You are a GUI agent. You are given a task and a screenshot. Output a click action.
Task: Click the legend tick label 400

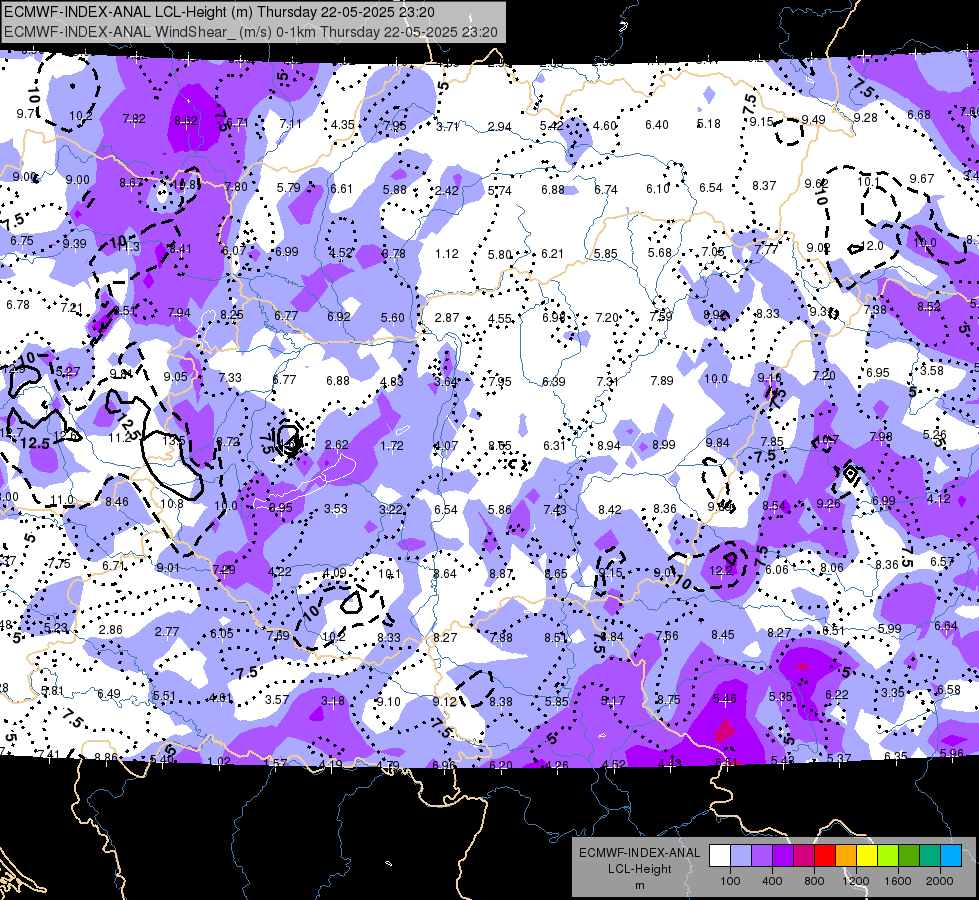(772, 881)
